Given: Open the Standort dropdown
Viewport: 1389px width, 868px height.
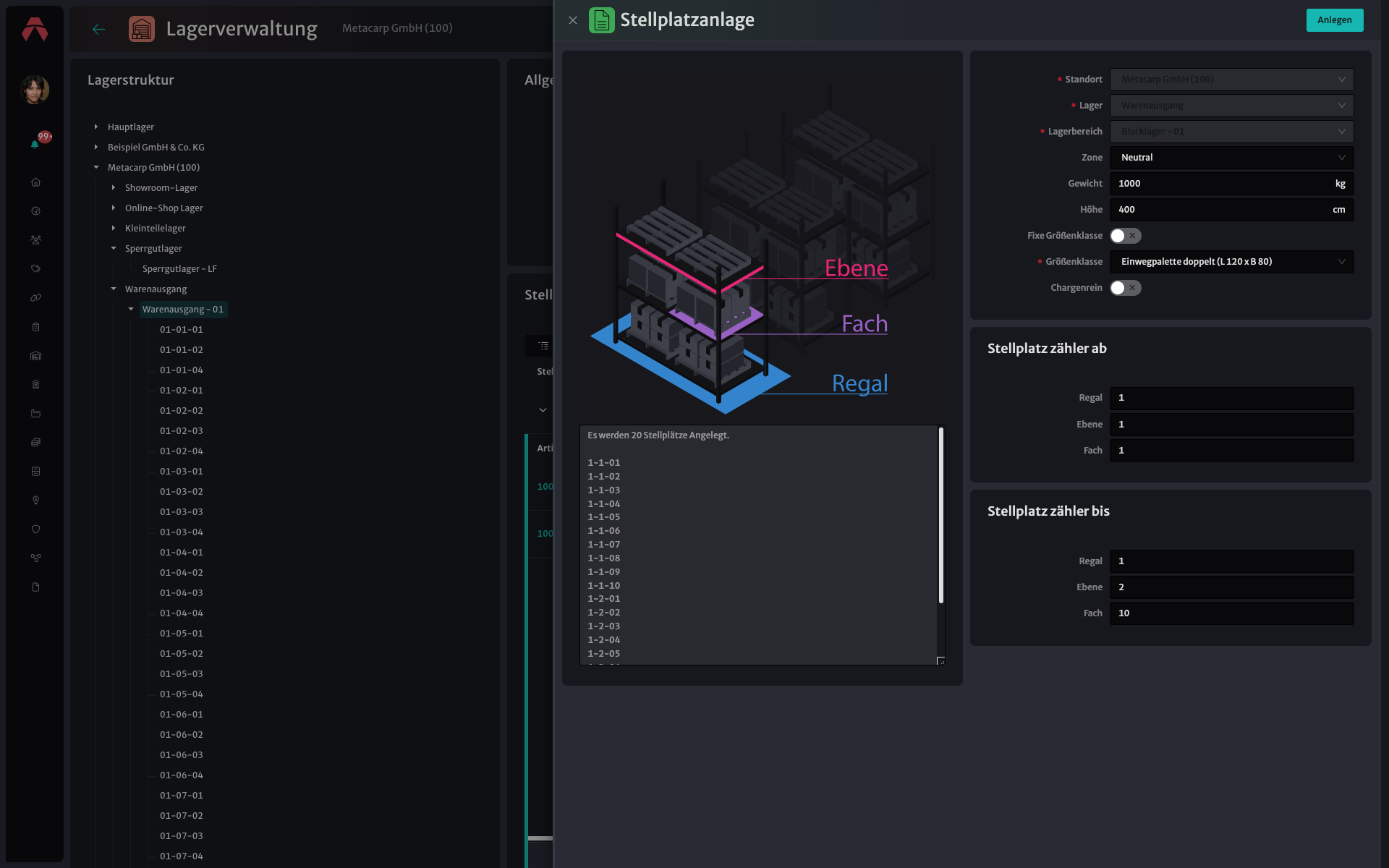Looking at the screenshot, I should click(1231, 80).
